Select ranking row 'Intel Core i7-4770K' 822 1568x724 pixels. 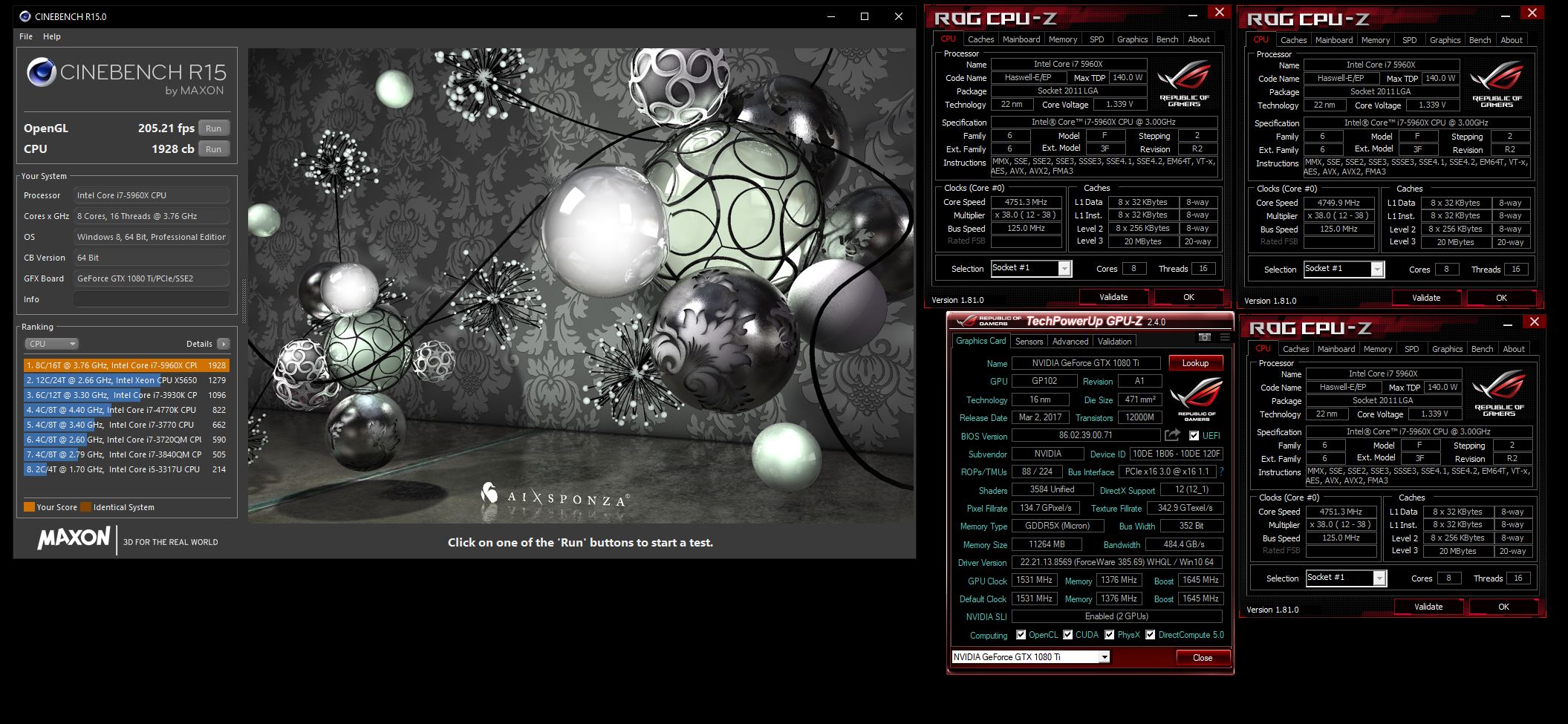pyautogui.click(x=126, y=410)
